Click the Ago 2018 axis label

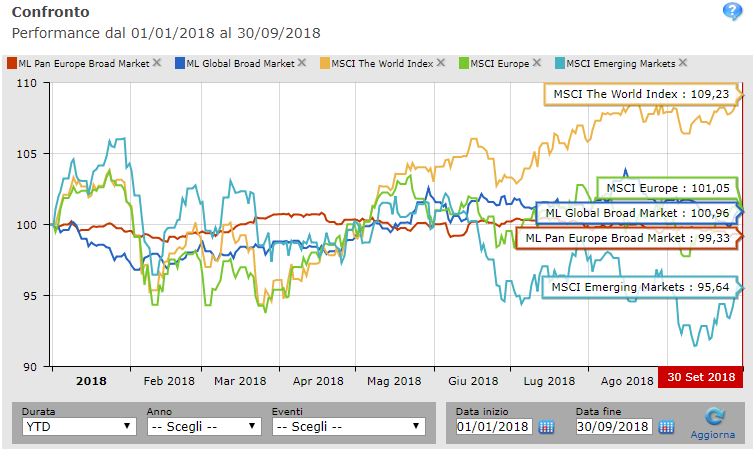click(x=627, y=381)
